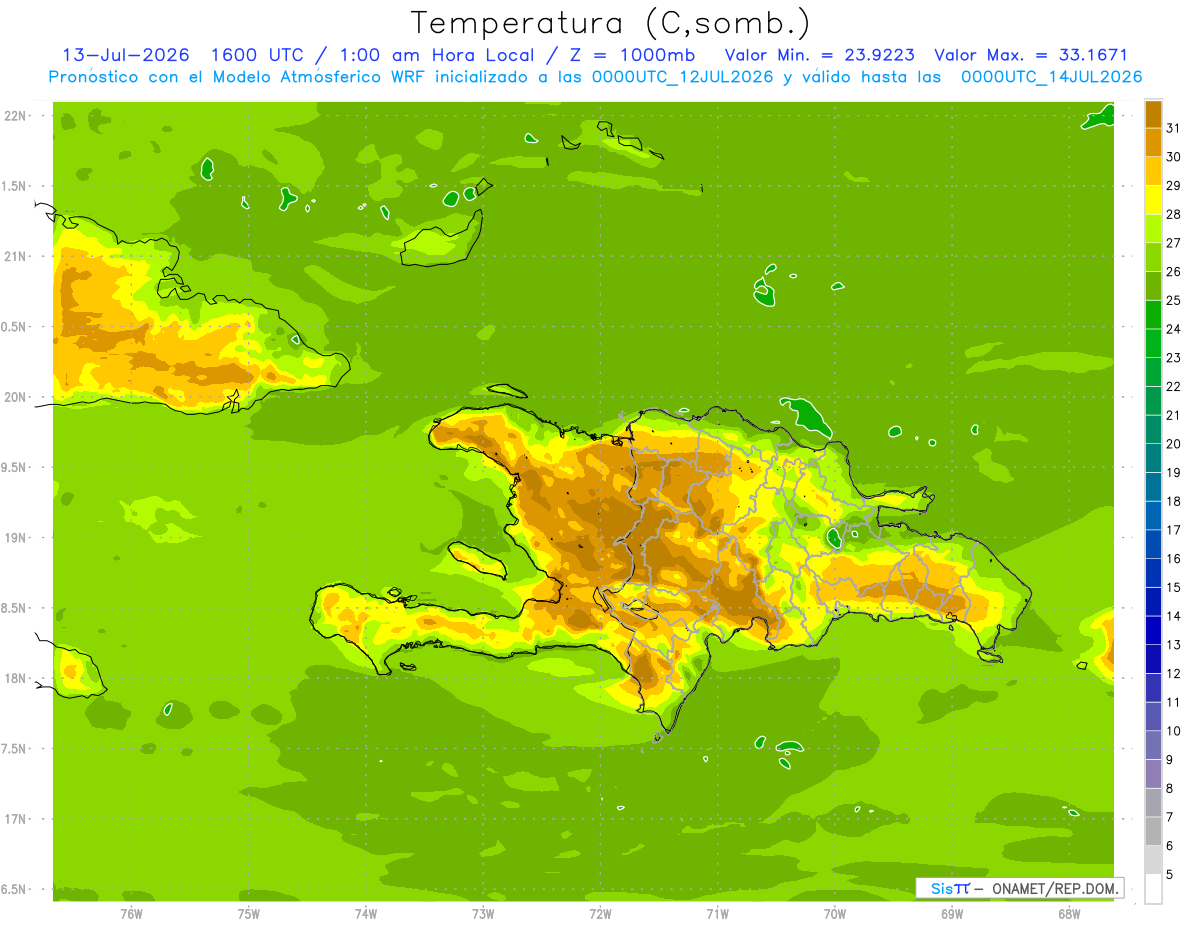This screenshot has height=927, width=1200.
Task: Click 'Valor Min. = 23.9223' text
Action: (820, 55)
